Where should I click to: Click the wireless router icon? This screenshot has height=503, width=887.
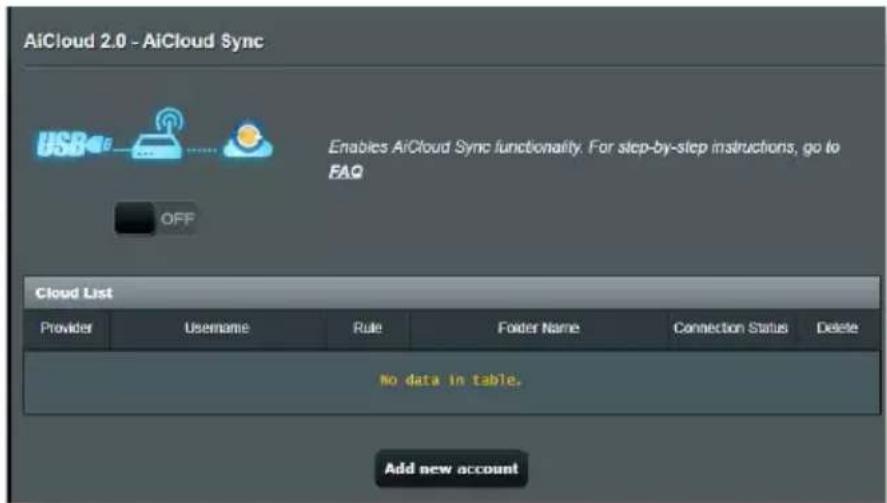pos(158,134)
